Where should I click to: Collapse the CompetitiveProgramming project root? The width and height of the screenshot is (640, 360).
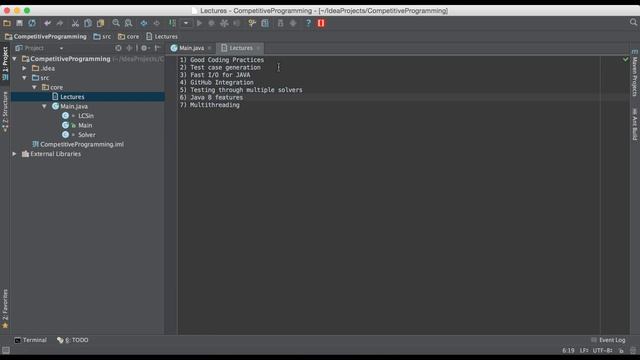coord(14,59)
